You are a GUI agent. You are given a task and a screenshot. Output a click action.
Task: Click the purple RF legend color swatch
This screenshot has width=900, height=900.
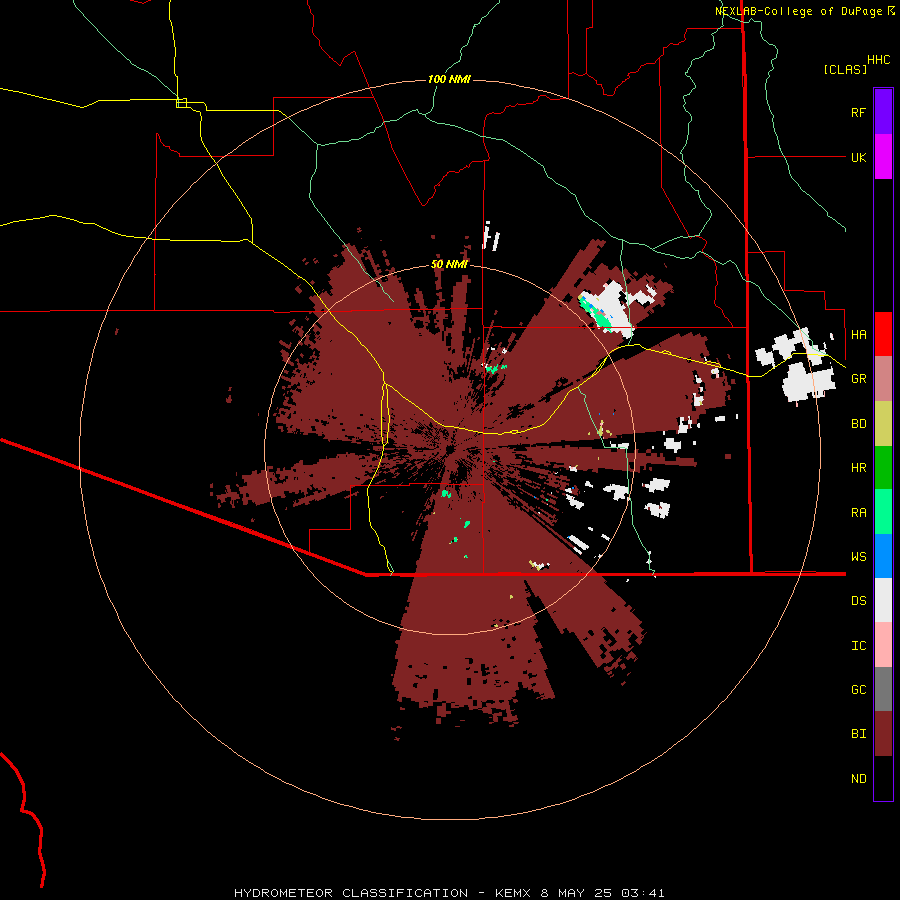click(x=883, y=112)
